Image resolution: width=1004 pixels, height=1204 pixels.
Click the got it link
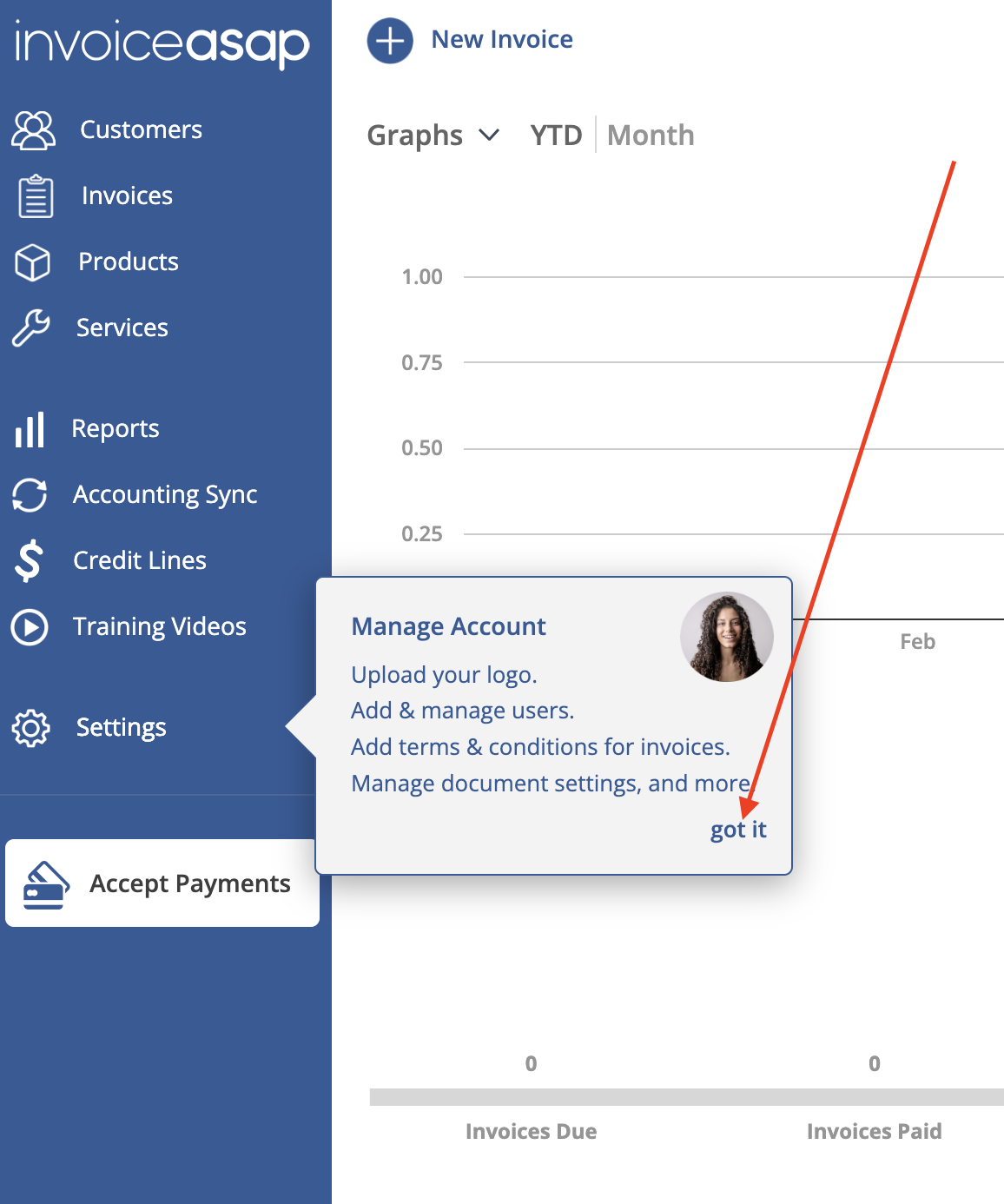click(737, 830)
